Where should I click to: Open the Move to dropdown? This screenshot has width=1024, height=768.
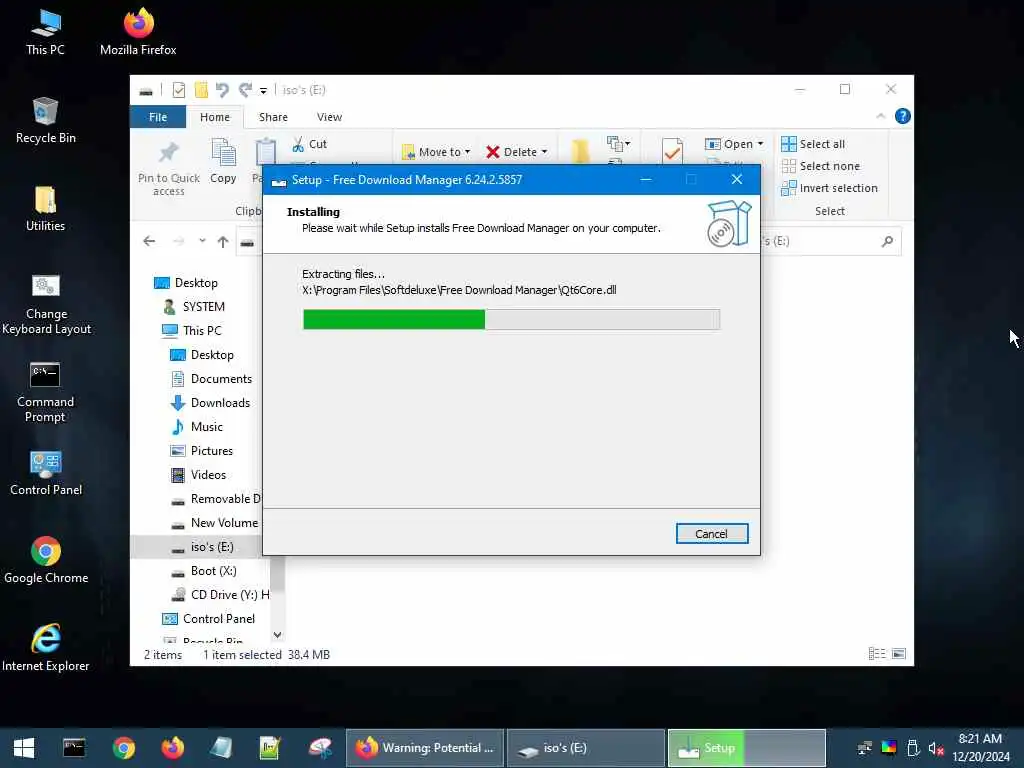click(436, 152)
